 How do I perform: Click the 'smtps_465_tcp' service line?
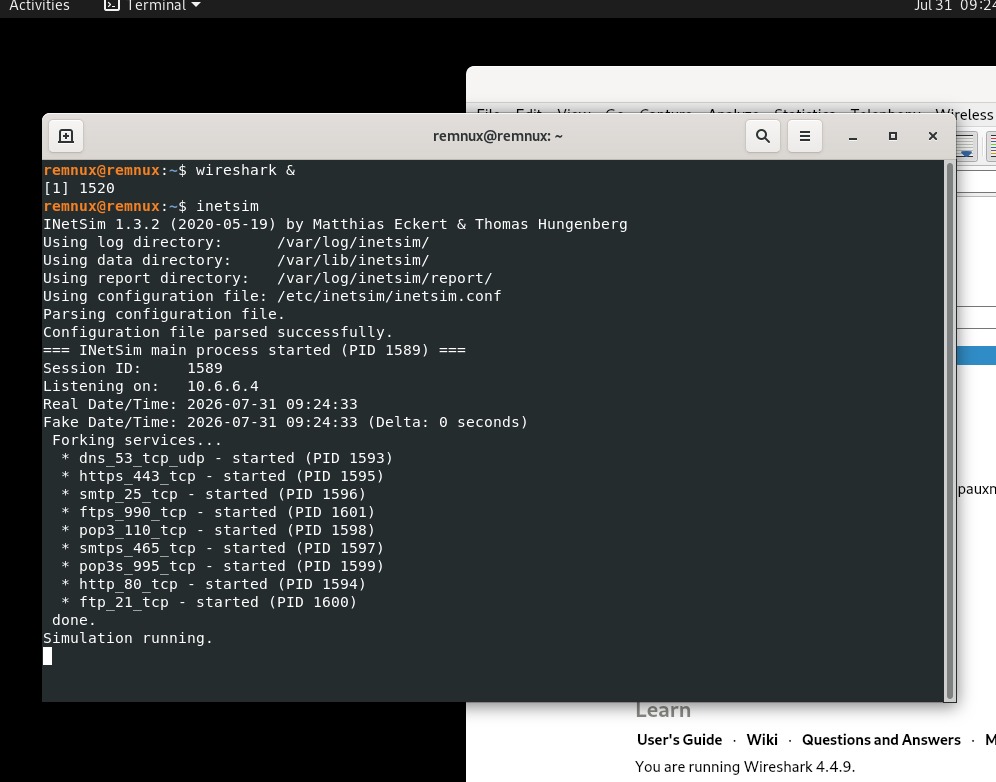(222, 548)
